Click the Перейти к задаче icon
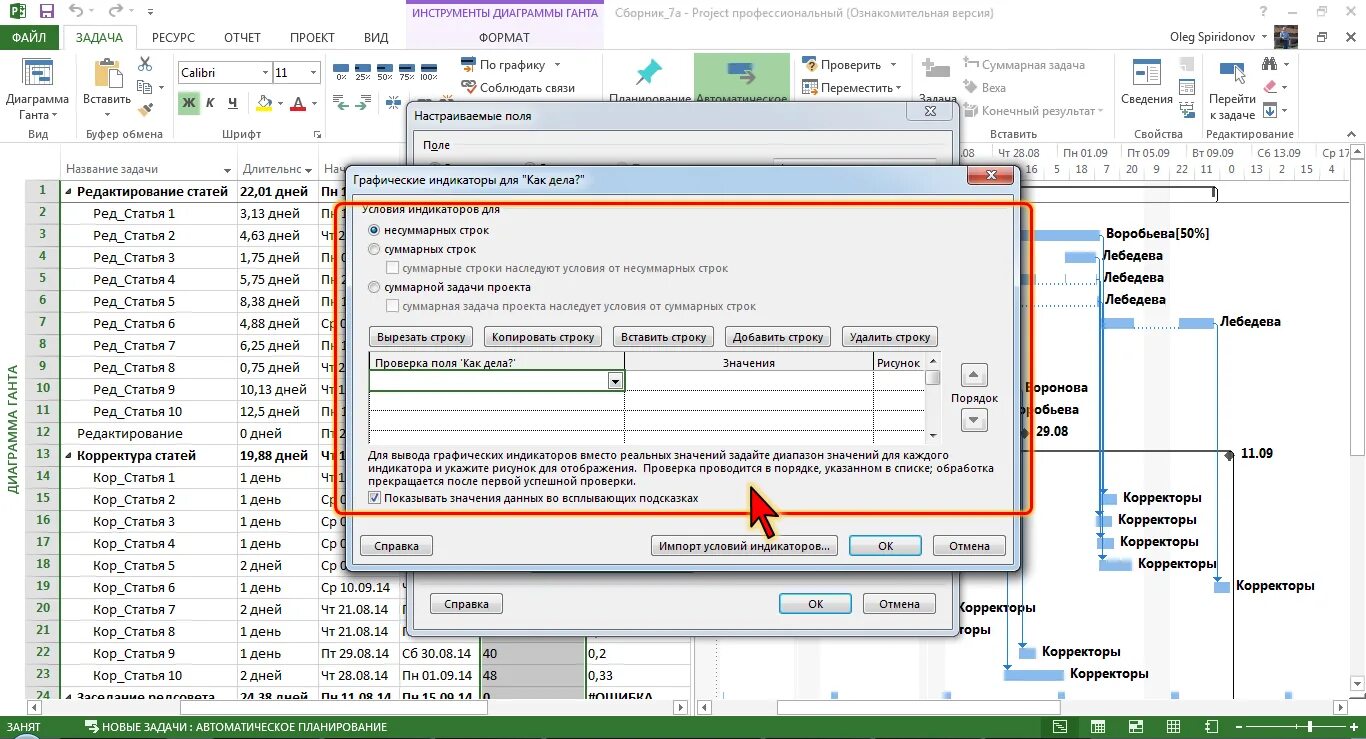Screen dimensions: 1366x739 (x=1232, y=73)
